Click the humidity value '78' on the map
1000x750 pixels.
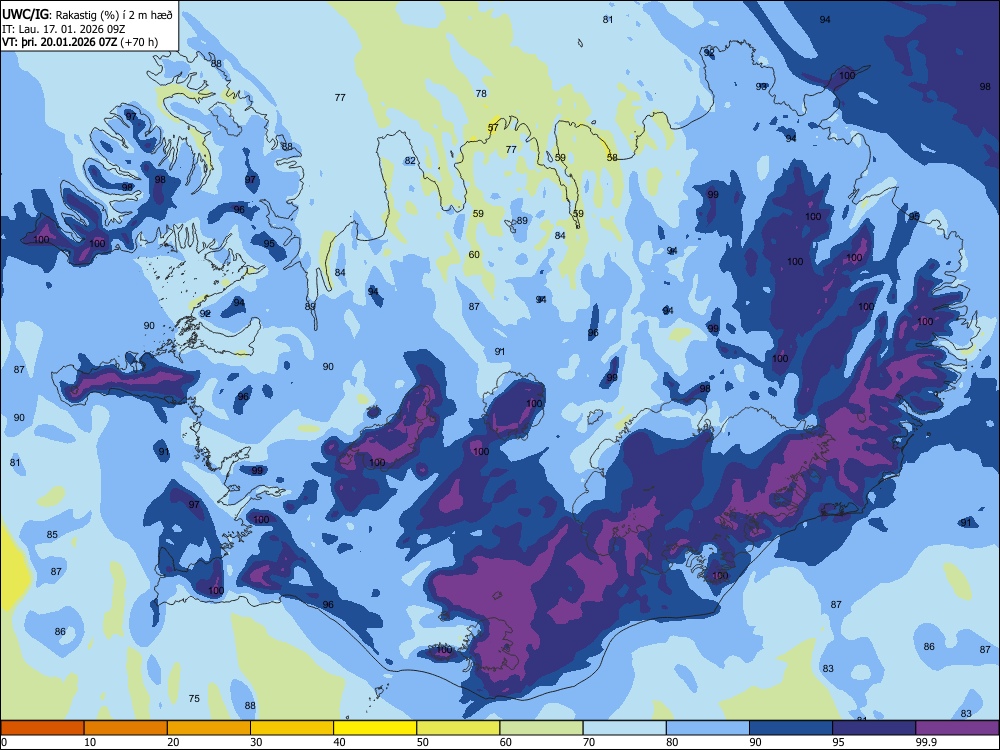coord(481,93)
